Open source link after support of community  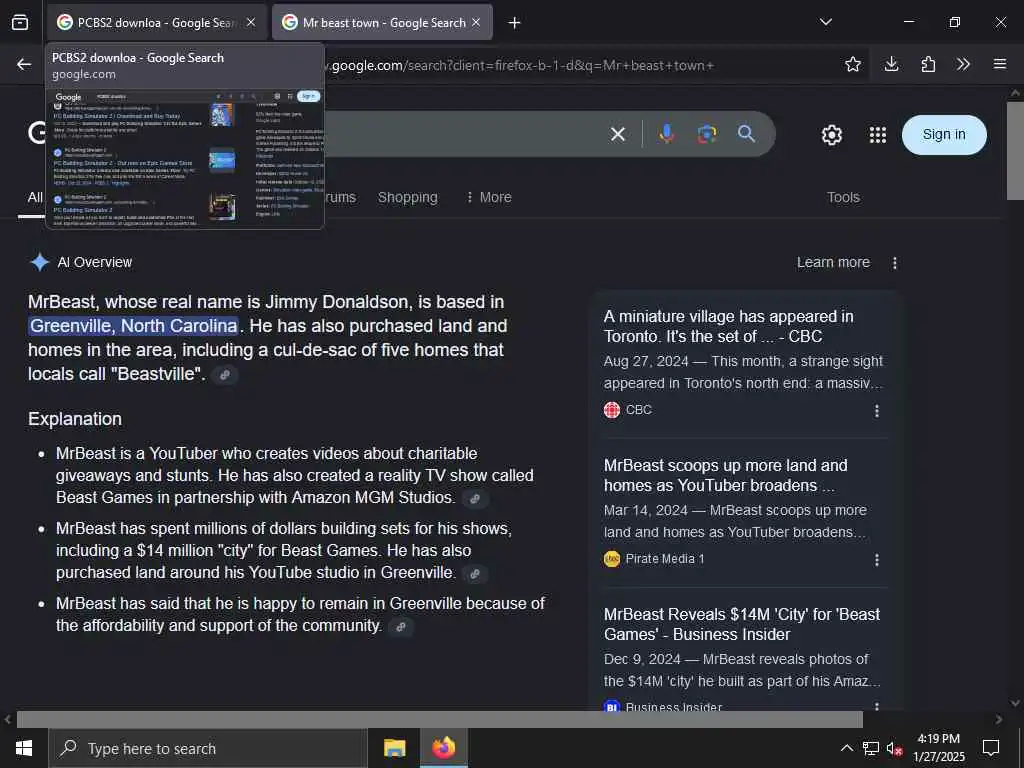point(401,627)
